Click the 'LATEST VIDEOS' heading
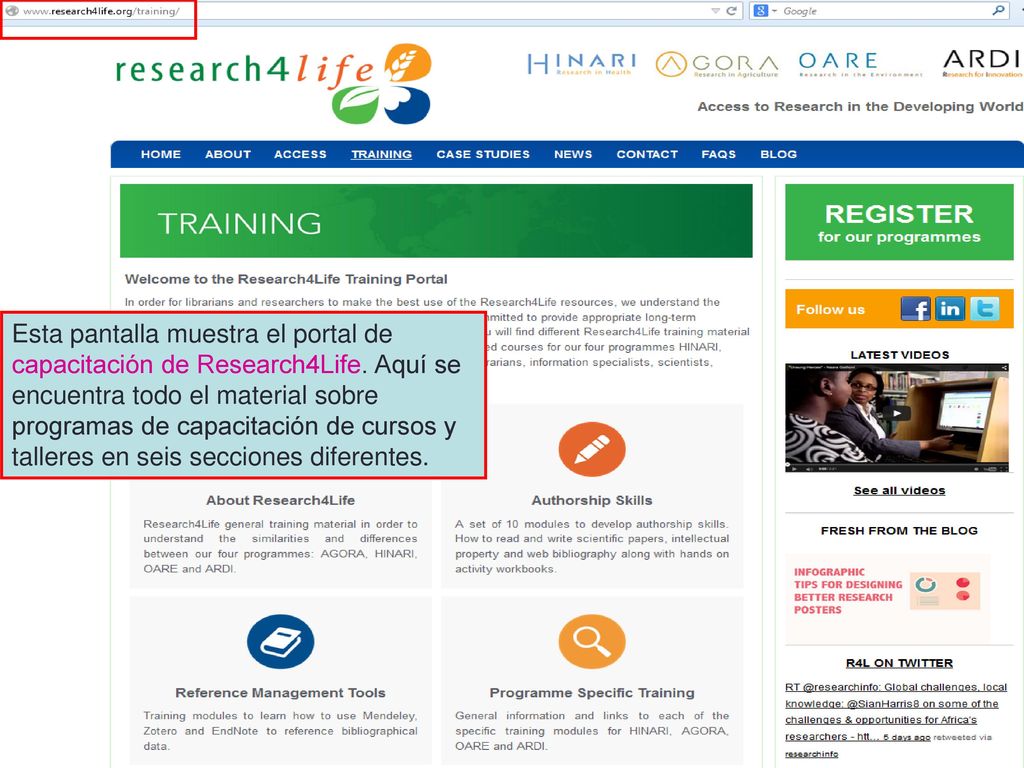The height and width of the screenshot is (768, 1024). 899,355
